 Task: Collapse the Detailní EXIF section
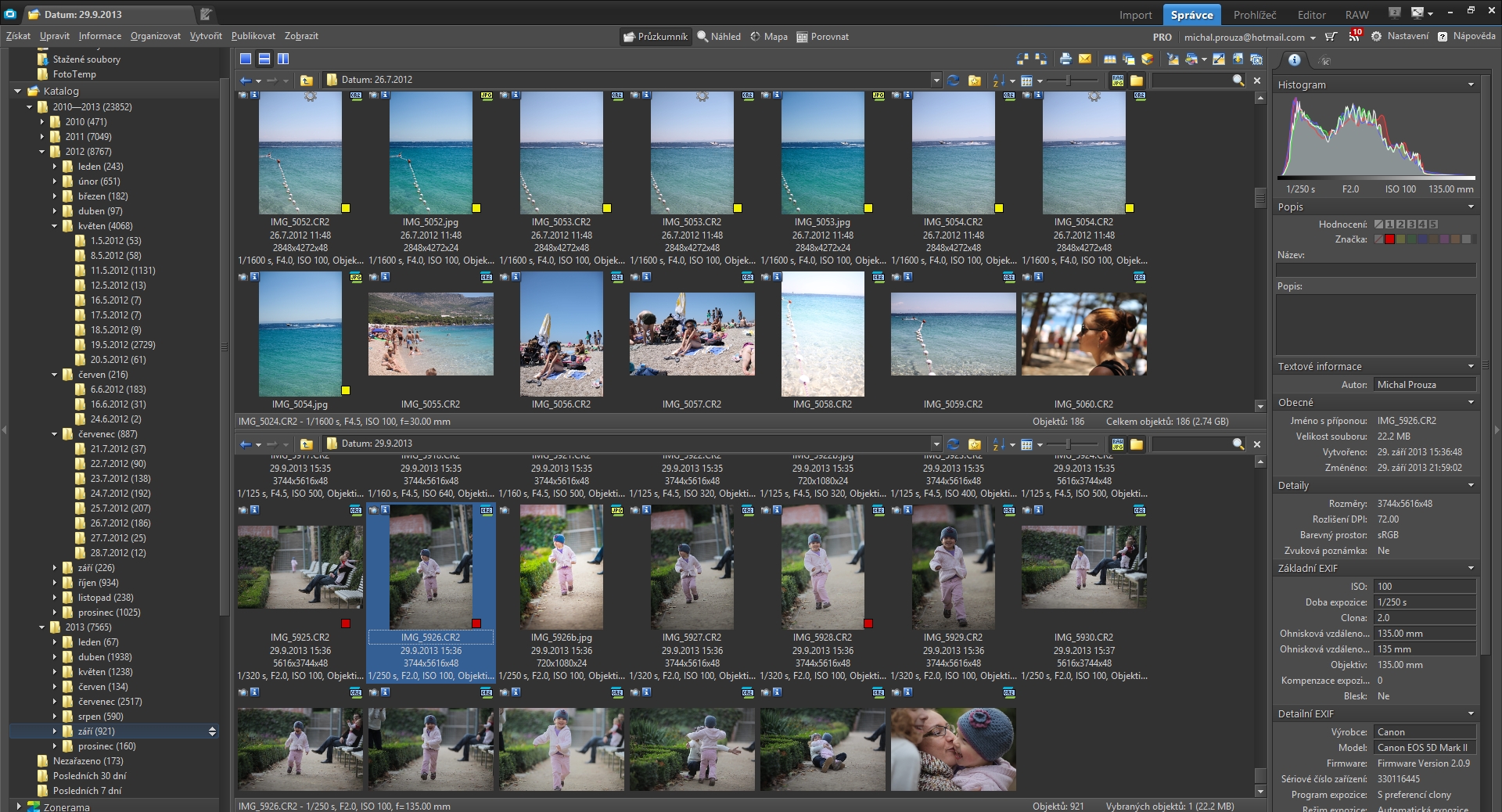pos(1471,713)
